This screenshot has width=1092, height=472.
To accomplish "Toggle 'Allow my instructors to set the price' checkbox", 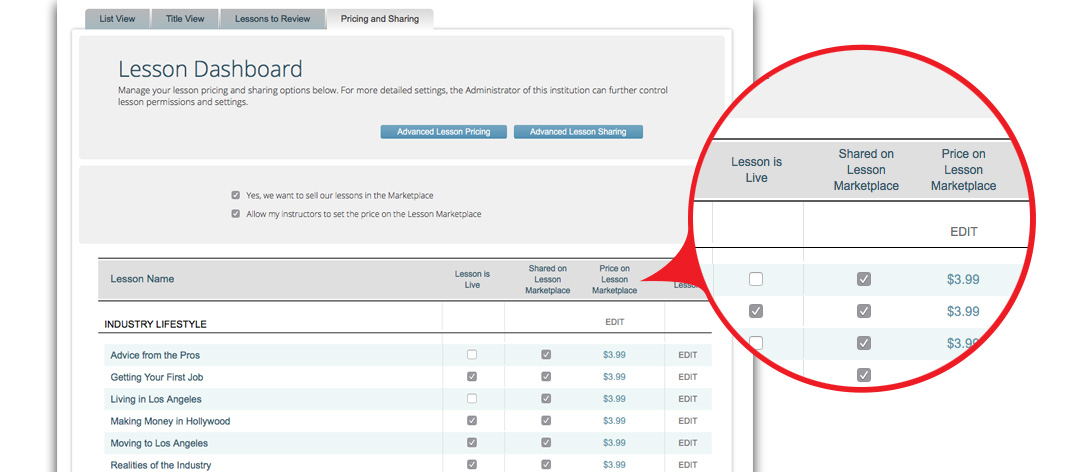I will [x=235, y=214].
